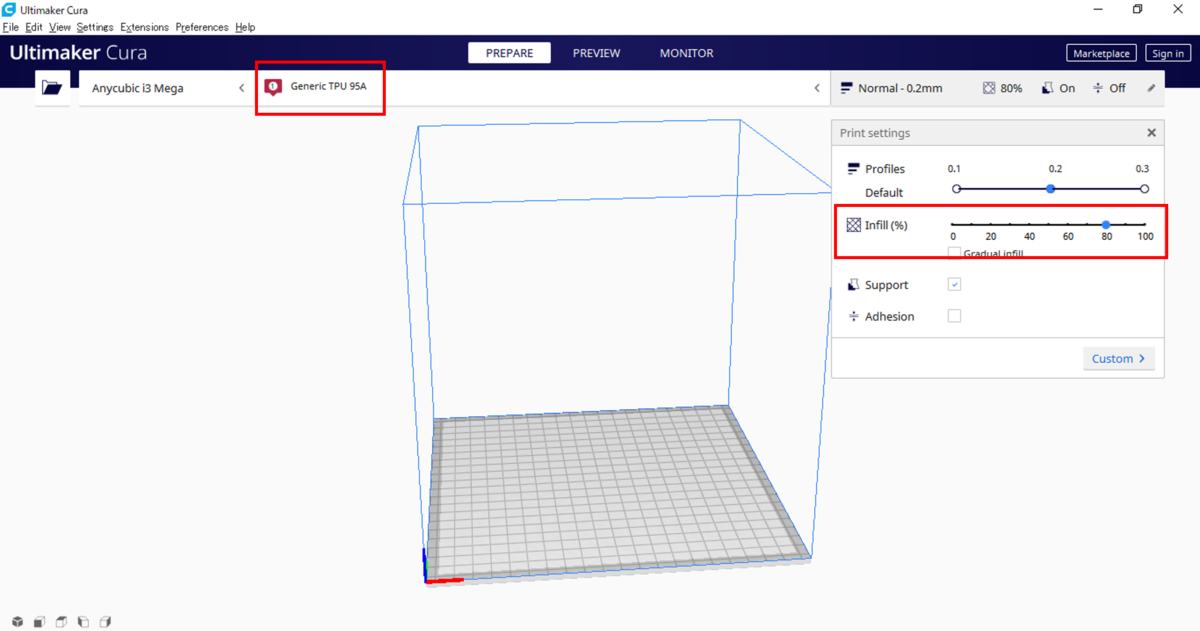Click the Generic TPU 95A material icon
1200x631 pixels.
coord(273,88)
